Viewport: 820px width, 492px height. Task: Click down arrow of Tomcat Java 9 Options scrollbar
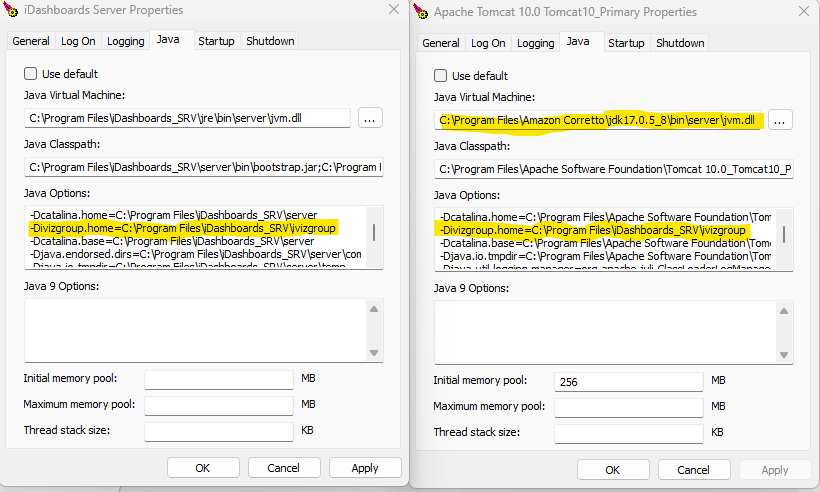click(784, 355)
